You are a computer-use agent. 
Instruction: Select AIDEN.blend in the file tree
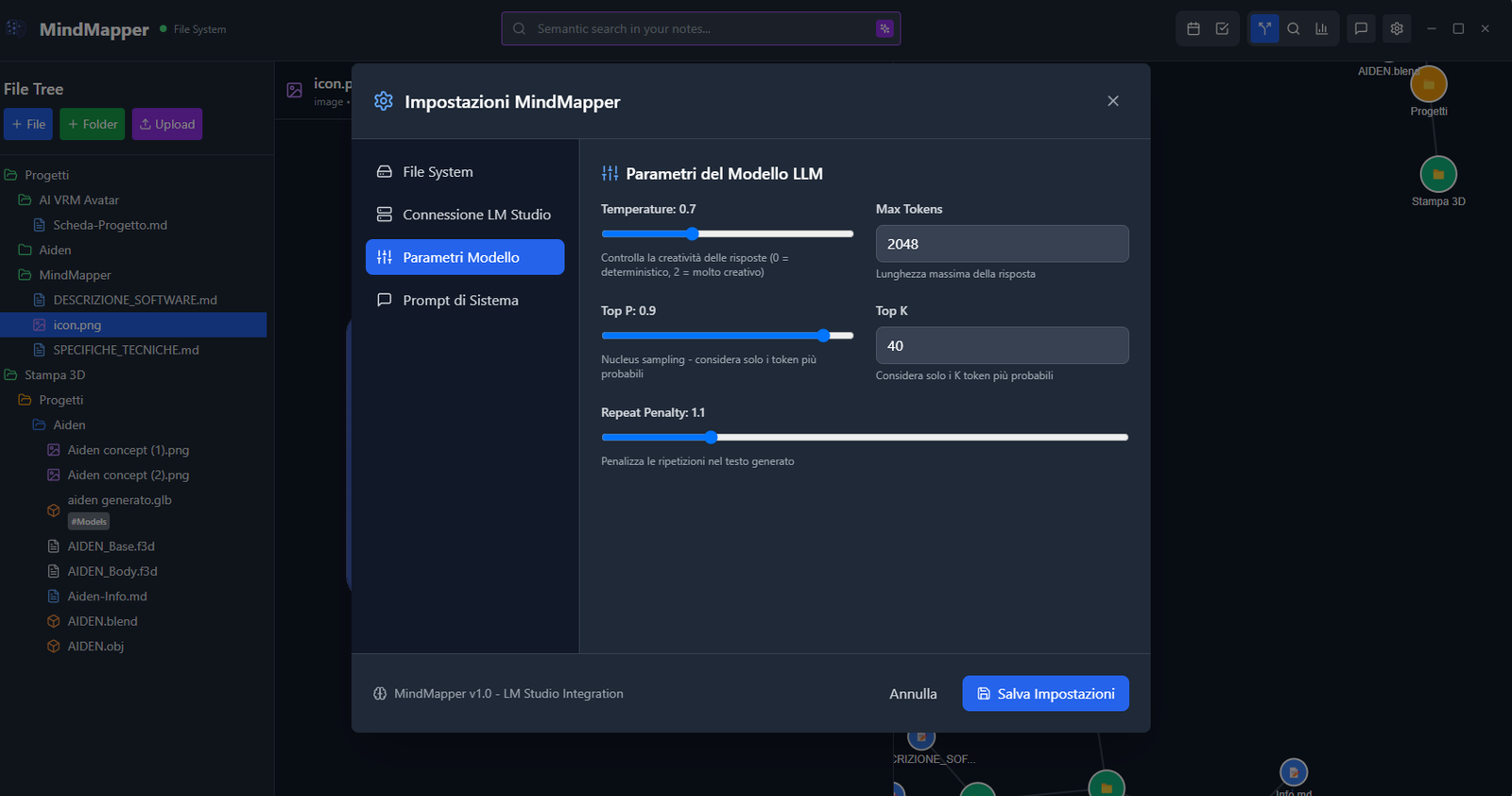tap(102, 621)
